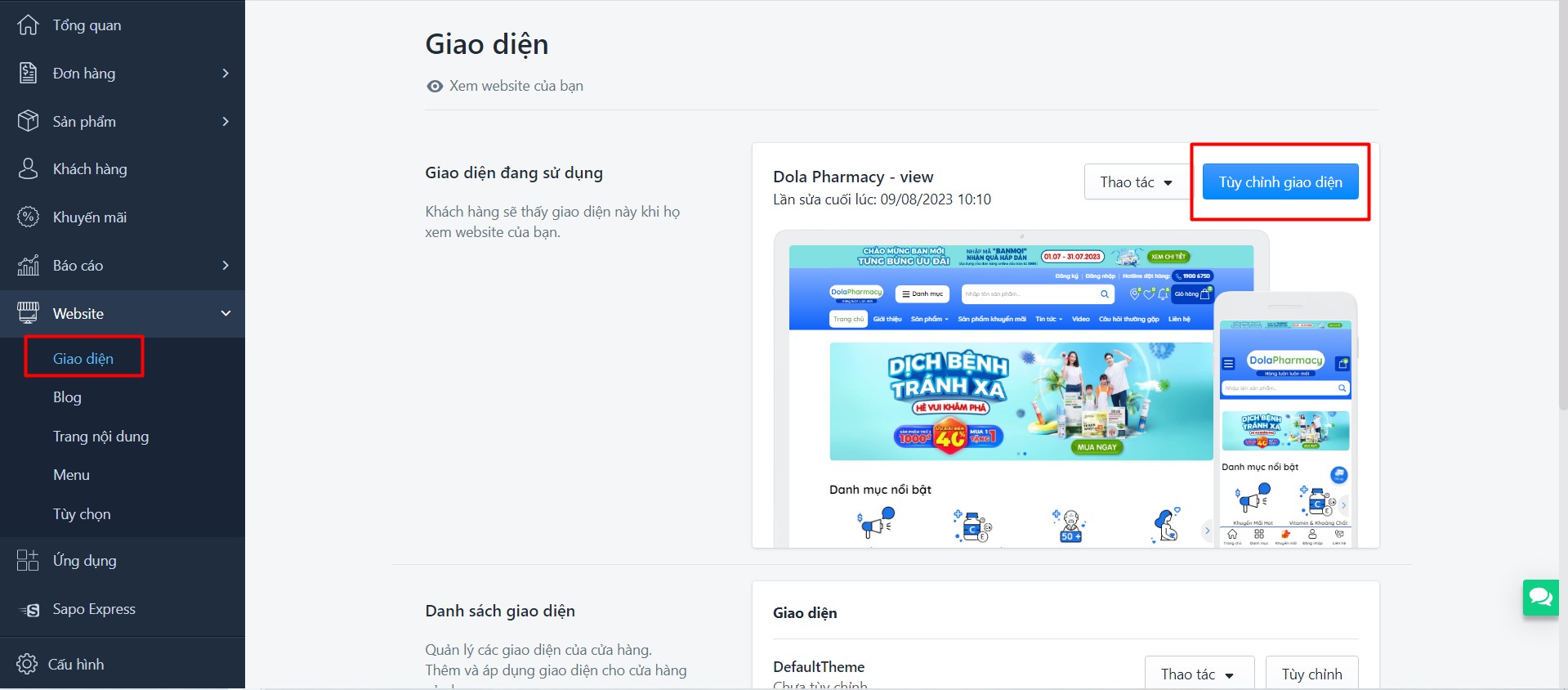This screenshot has height=690, width=1568.
Task: Click the Ứng dụng apps icon
Action: 28,560
